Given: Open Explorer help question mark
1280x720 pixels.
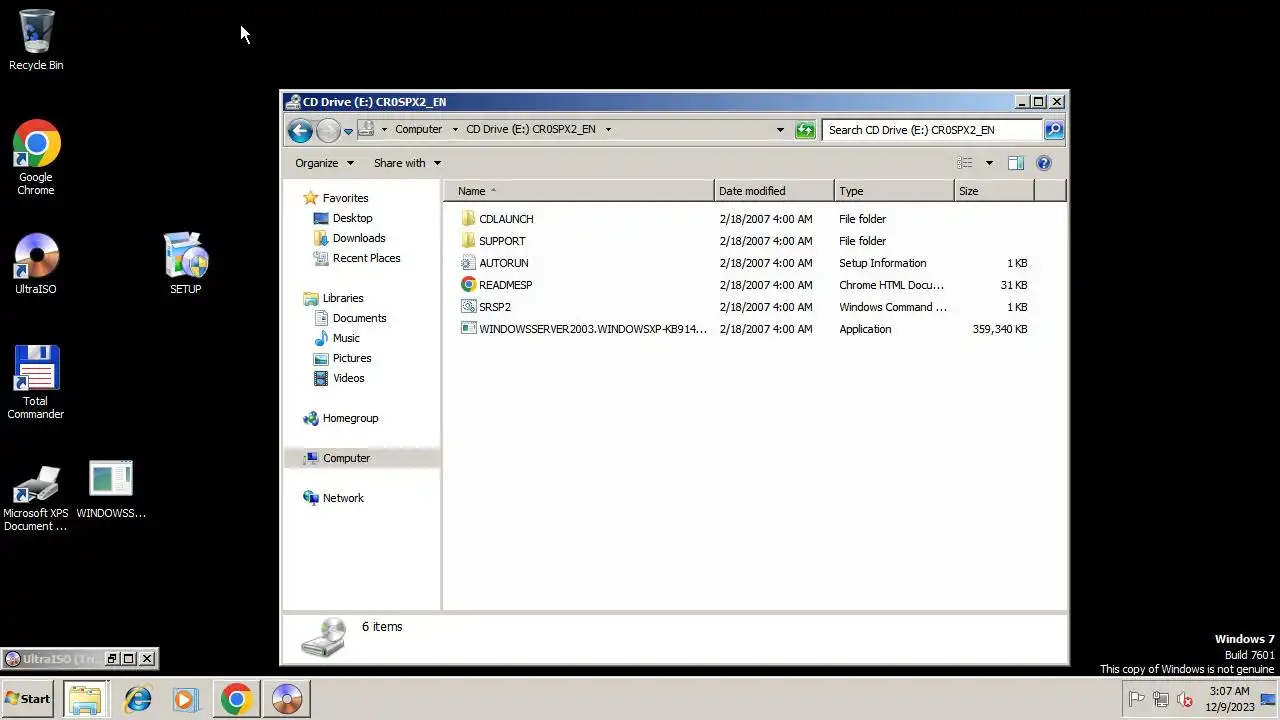Looking at the screenshot, I should point(1044,163).
